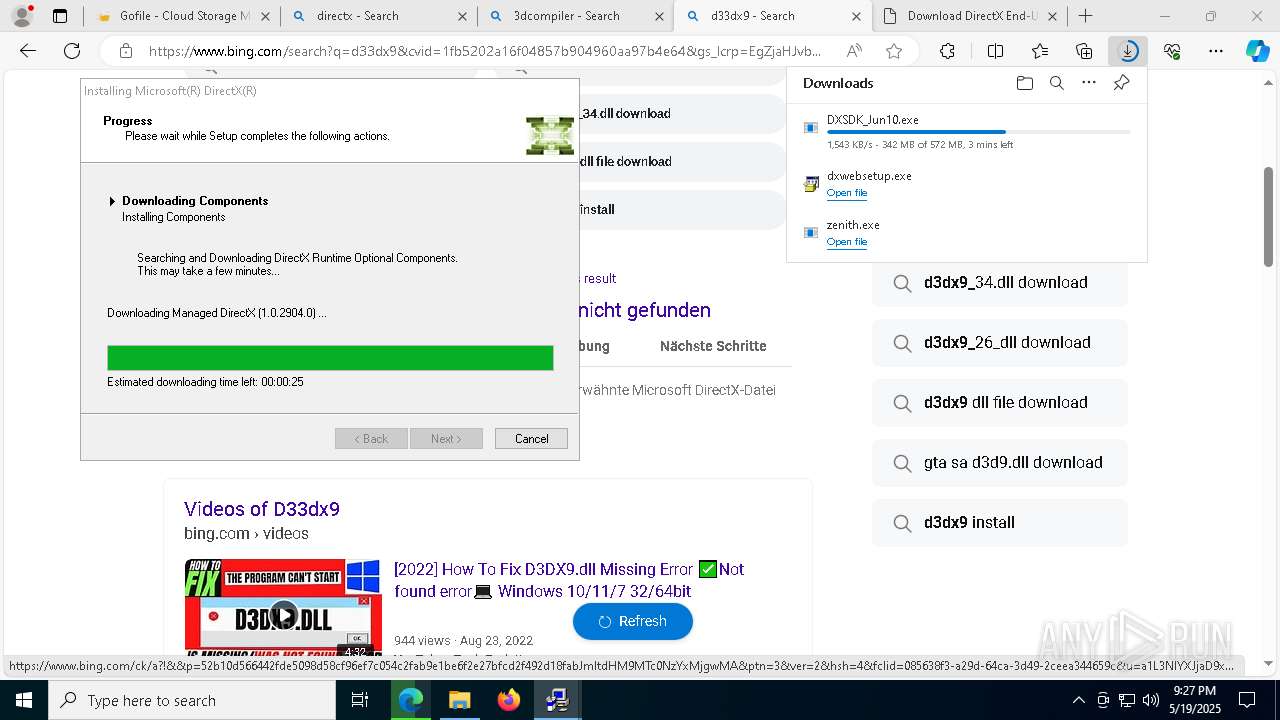The width and height of the screenshot is (1280, 720).
Task: Select the zenith.exe entry name
Action: tap(853, 225)
